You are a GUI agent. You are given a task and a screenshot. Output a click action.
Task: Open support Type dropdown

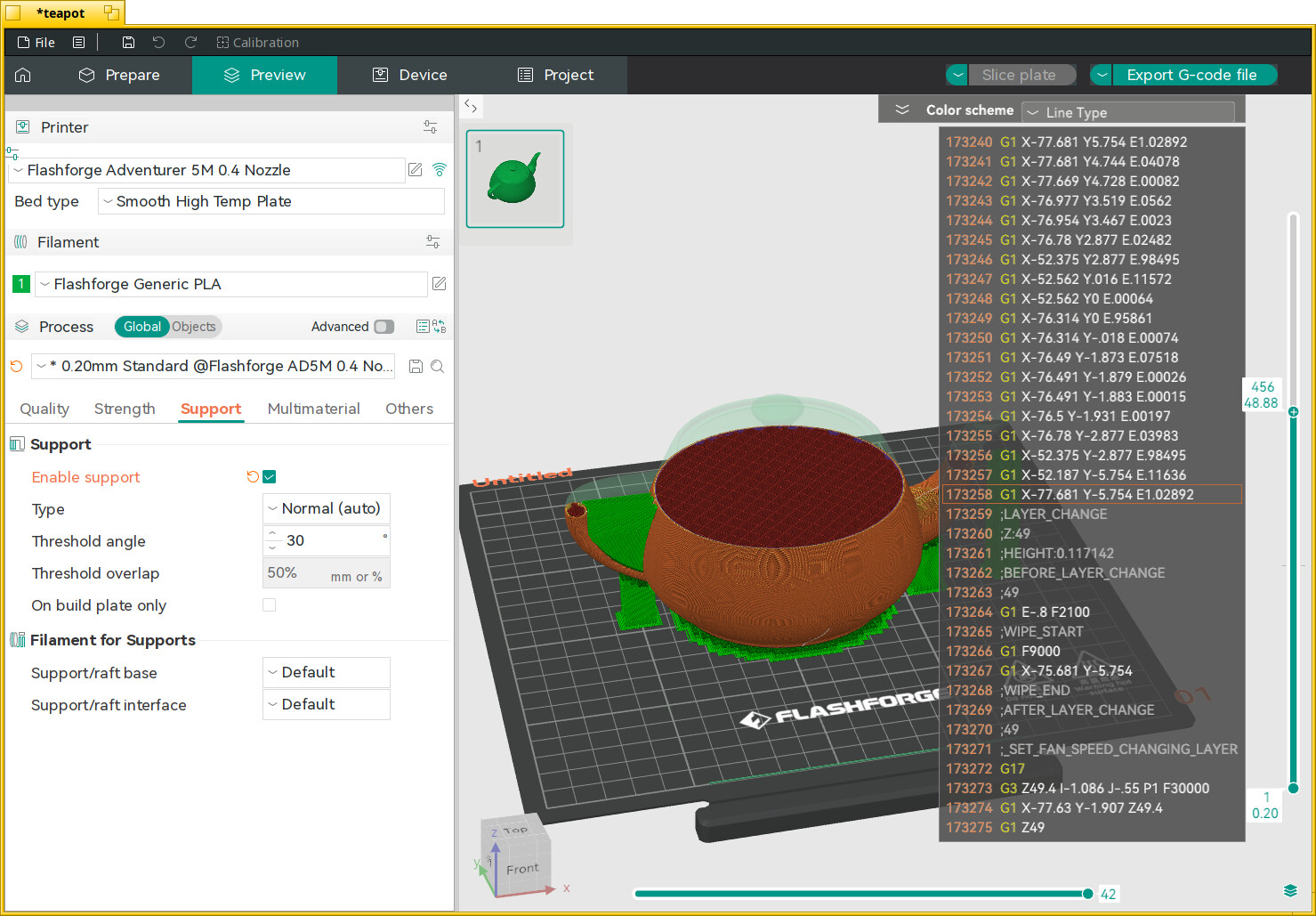327,508
